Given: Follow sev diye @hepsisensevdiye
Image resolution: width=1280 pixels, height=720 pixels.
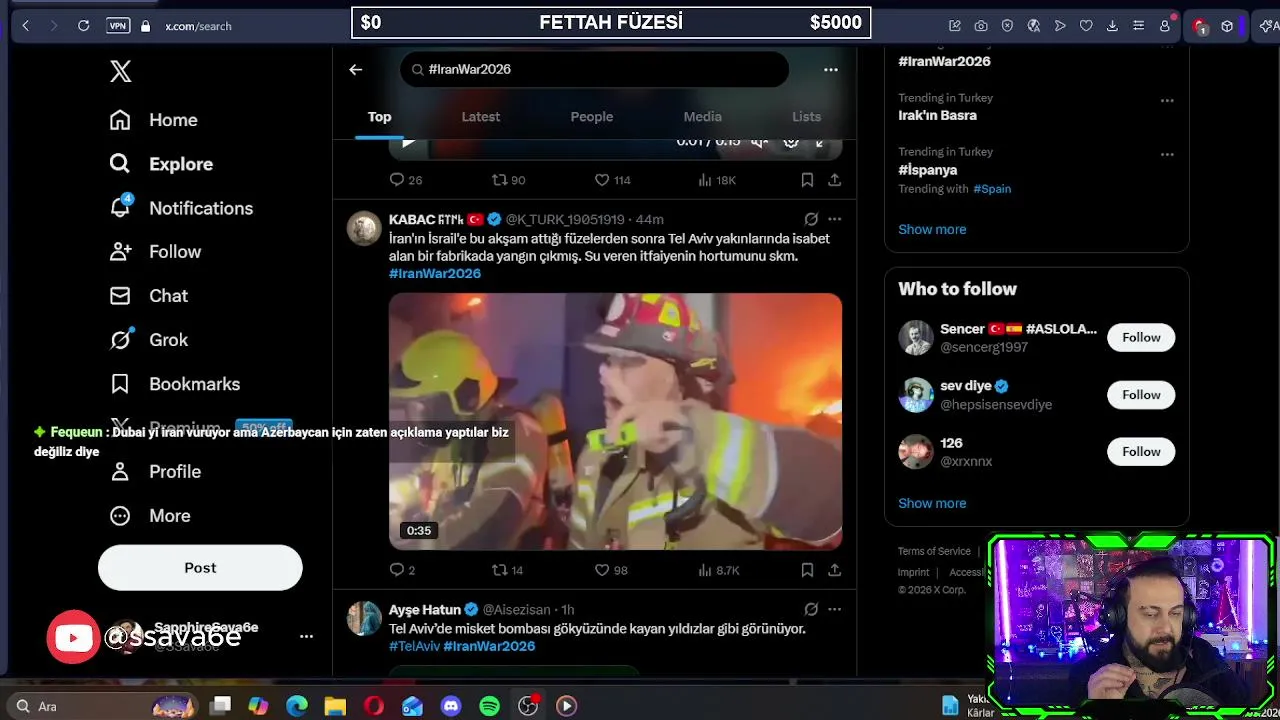Looking at the screenshot, I should [1141, 395].
